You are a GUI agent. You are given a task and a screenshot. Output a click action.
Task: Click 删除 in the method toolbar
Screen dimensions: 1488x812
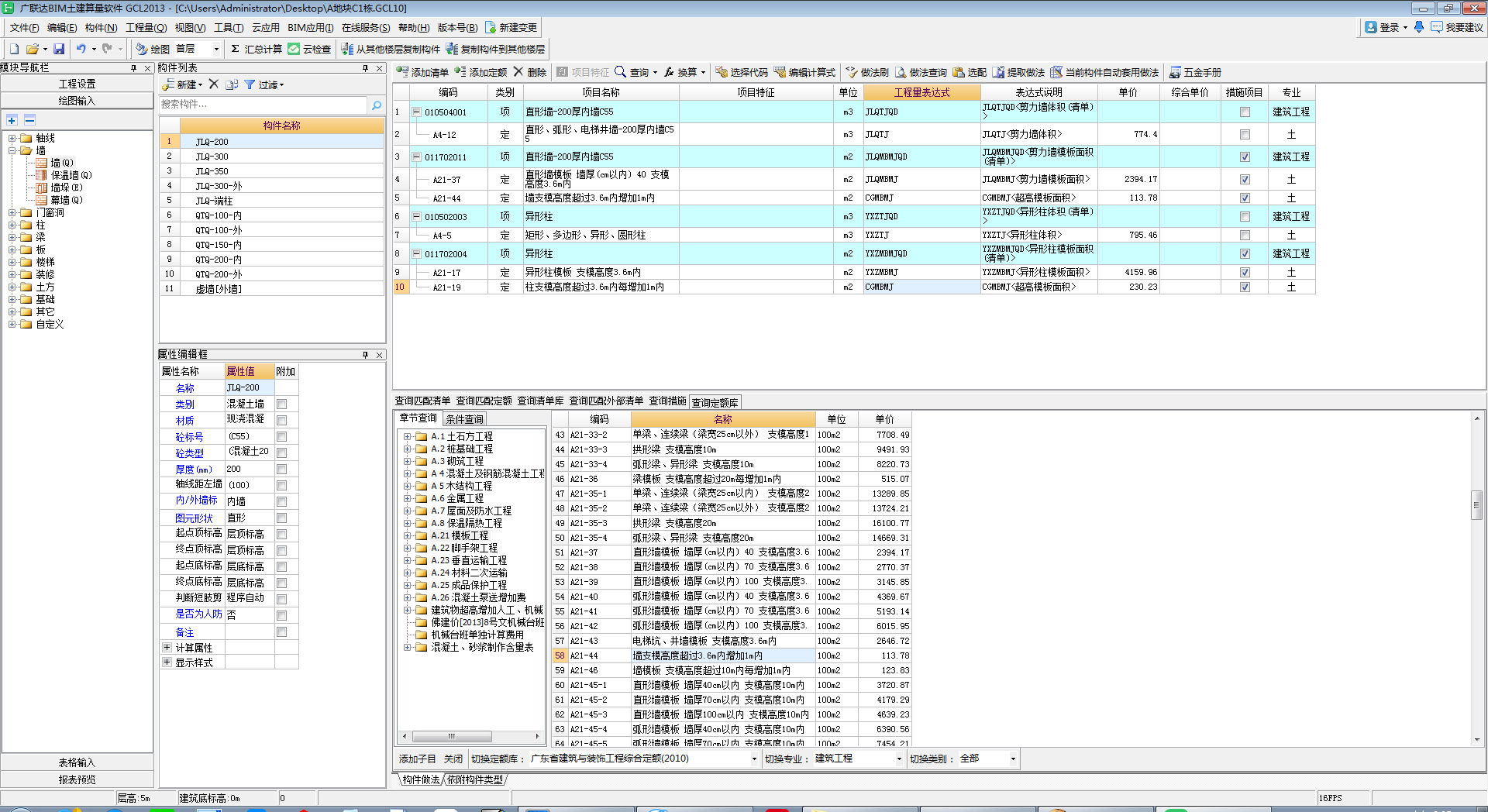[530, 72]
